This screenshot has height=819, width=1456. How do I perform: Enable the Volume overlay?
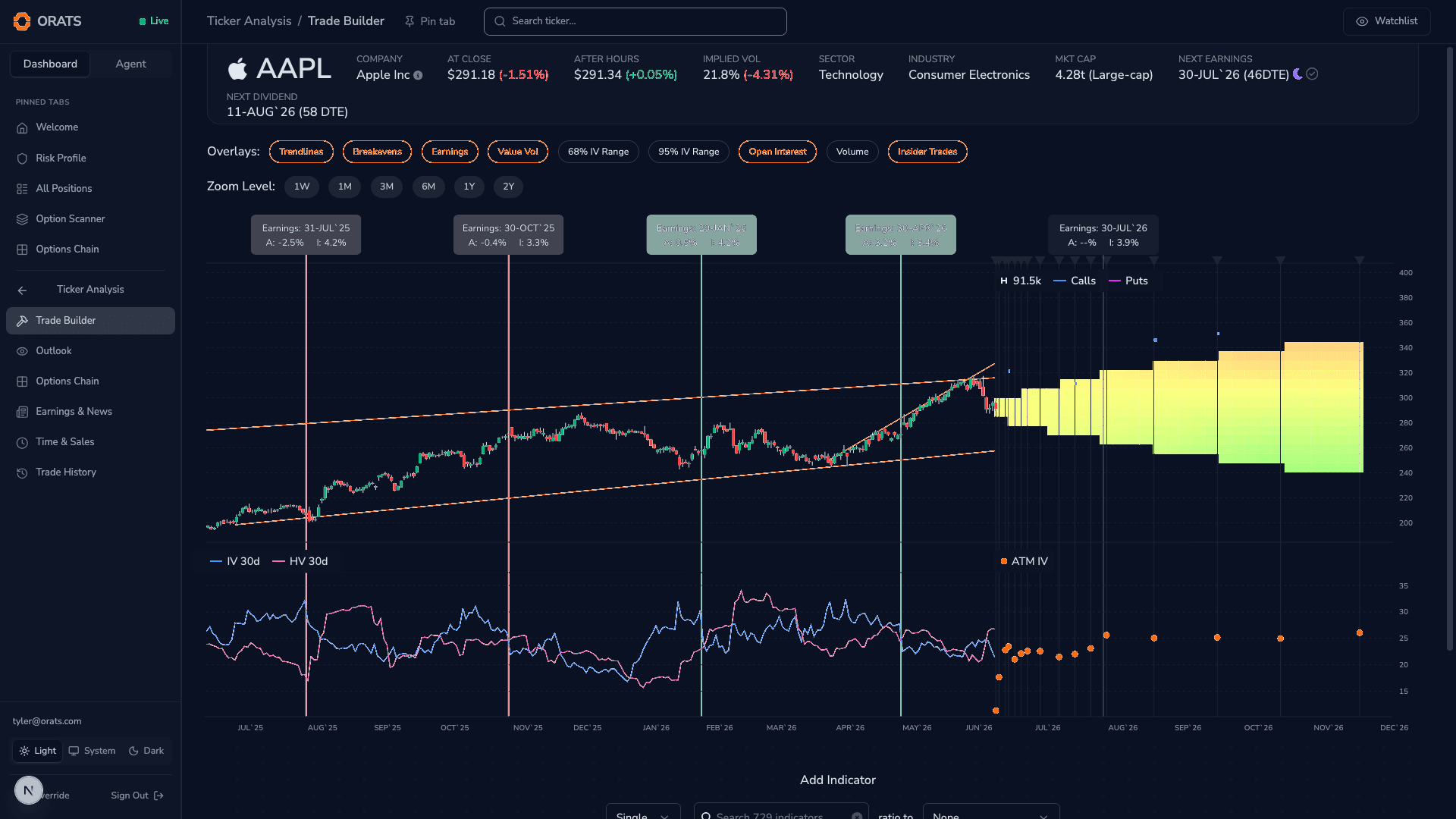852,152
